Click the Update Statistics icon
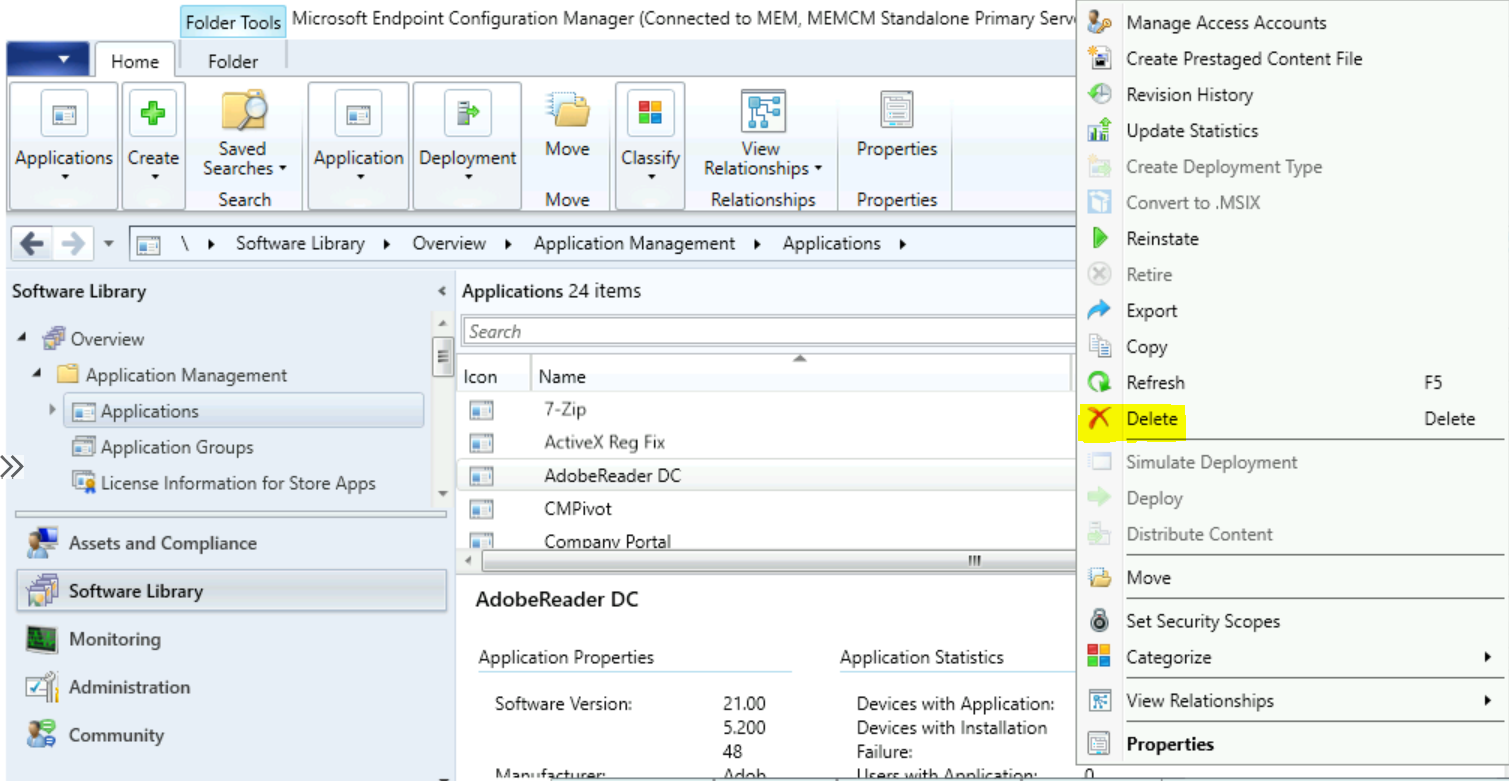 1100,130
